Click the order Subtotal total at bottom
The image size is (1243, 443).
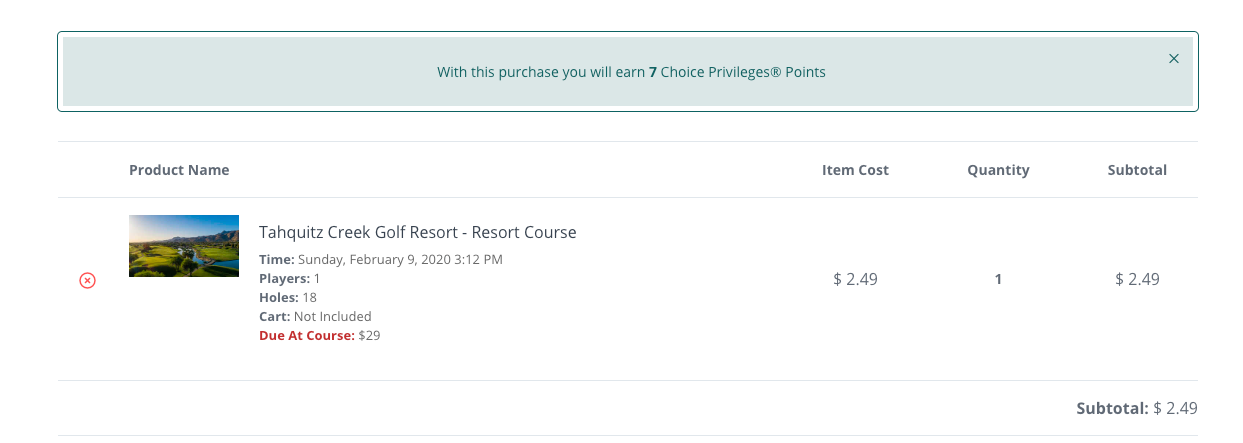(1136, 408)
